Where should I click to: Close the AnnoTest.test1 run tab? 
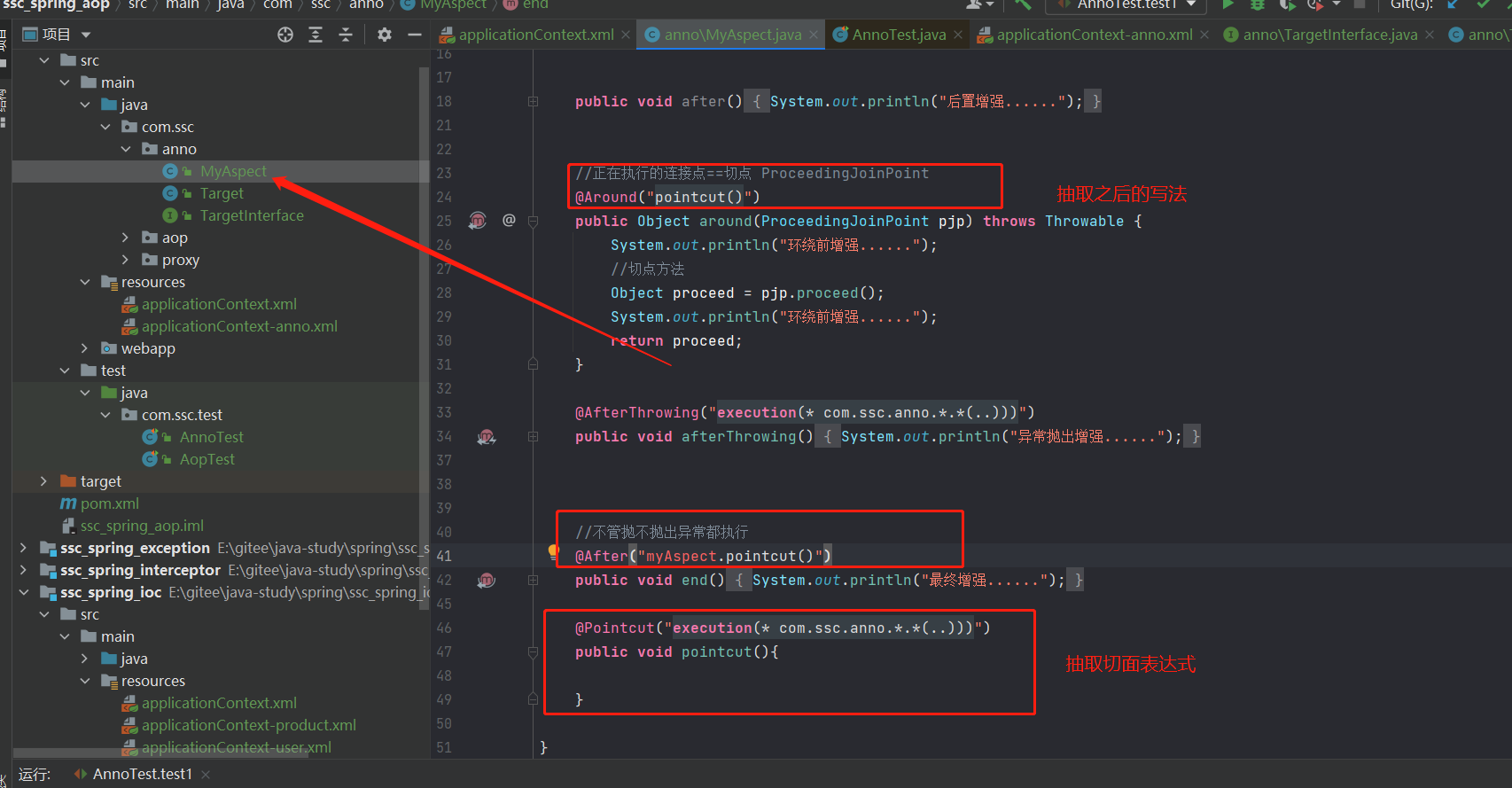pyautogui.click(x=206, y=775)
